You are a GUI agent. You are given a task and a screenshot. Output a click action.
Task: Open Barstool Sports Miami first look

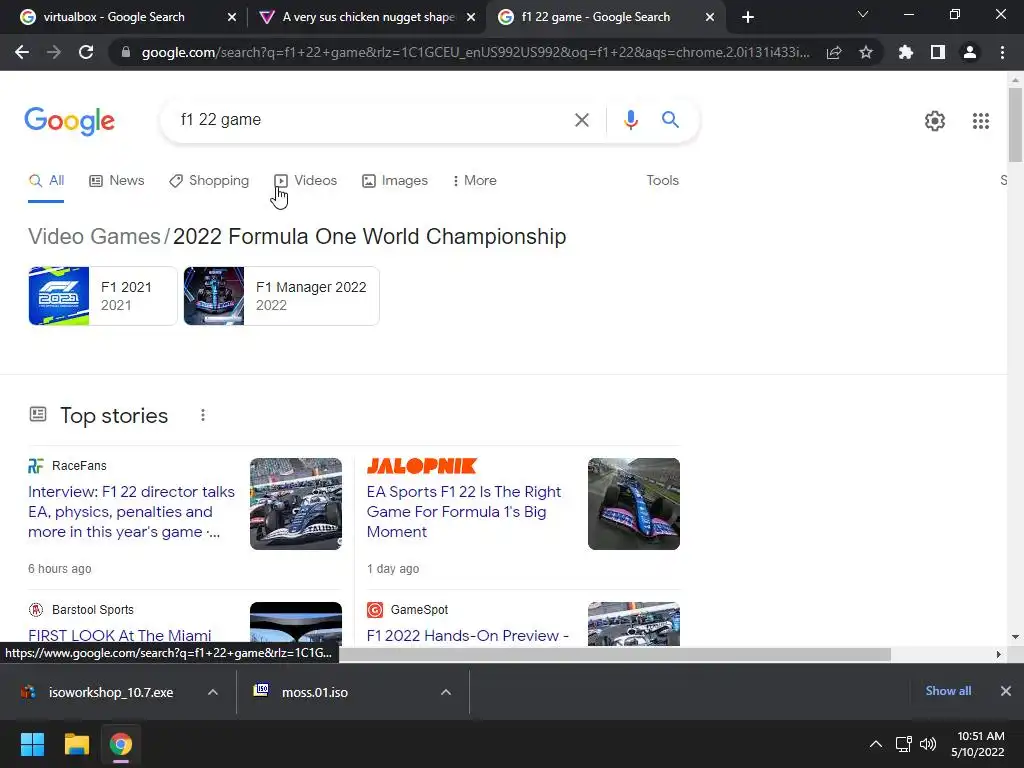(120, 635)
